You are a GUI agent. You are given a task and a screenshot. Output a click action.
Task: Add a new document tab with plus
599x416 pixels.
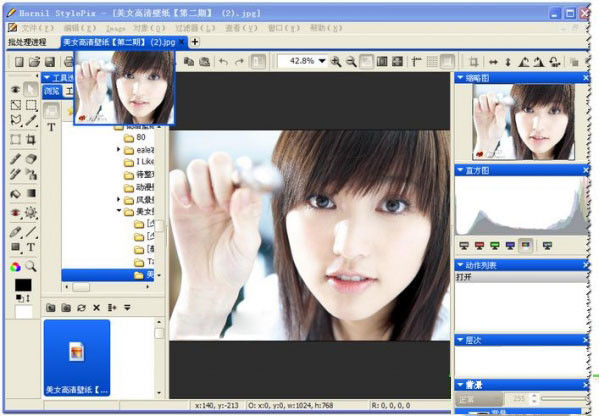[x=194, y=42]
